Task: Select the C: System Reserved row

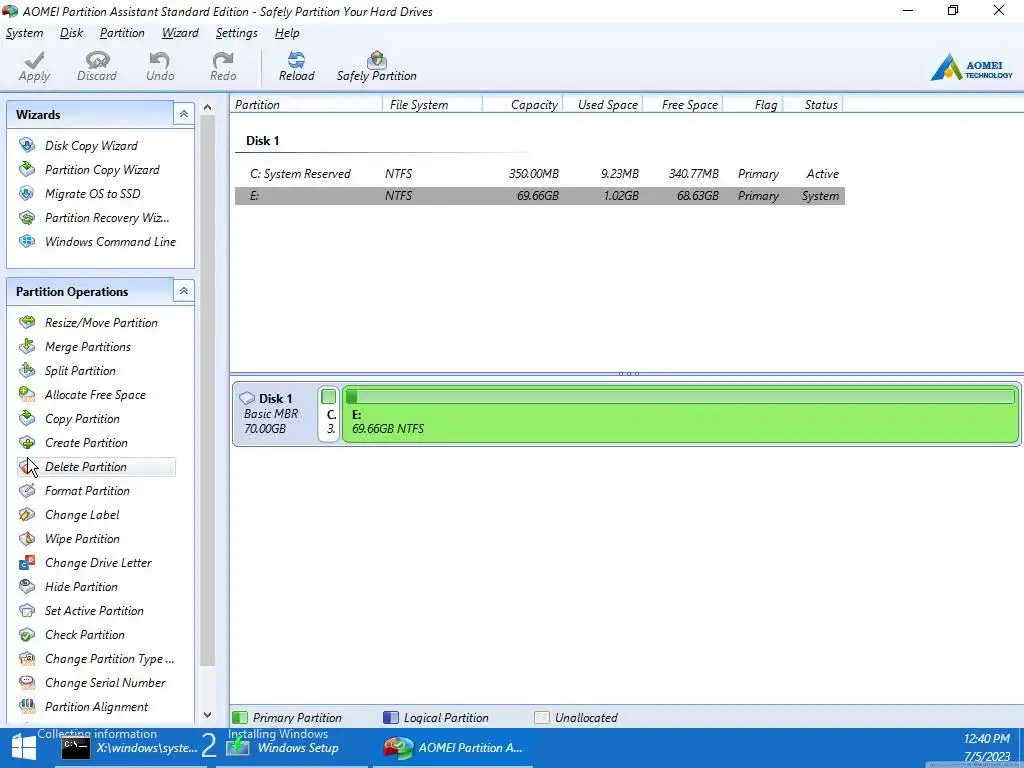Action: (x=540, y=174)
